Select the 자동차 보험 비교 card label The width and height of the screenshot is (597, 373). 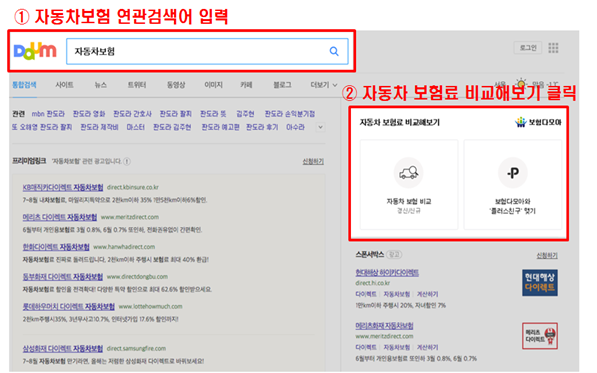(x=409, y=201)
